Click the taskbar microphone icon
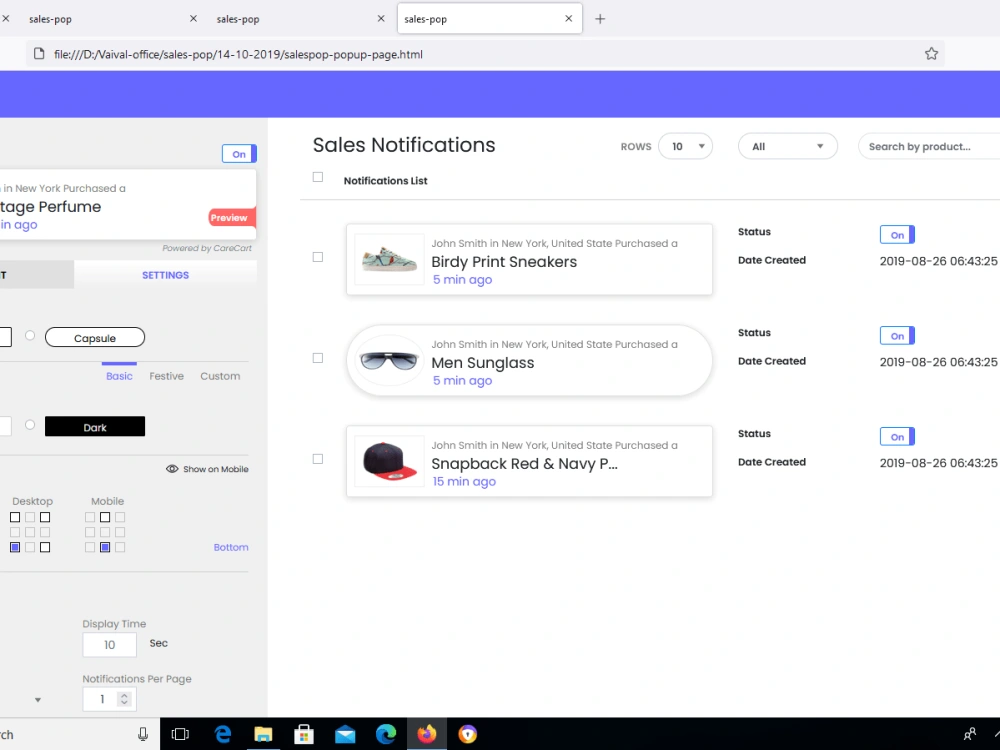 (143, 734)
